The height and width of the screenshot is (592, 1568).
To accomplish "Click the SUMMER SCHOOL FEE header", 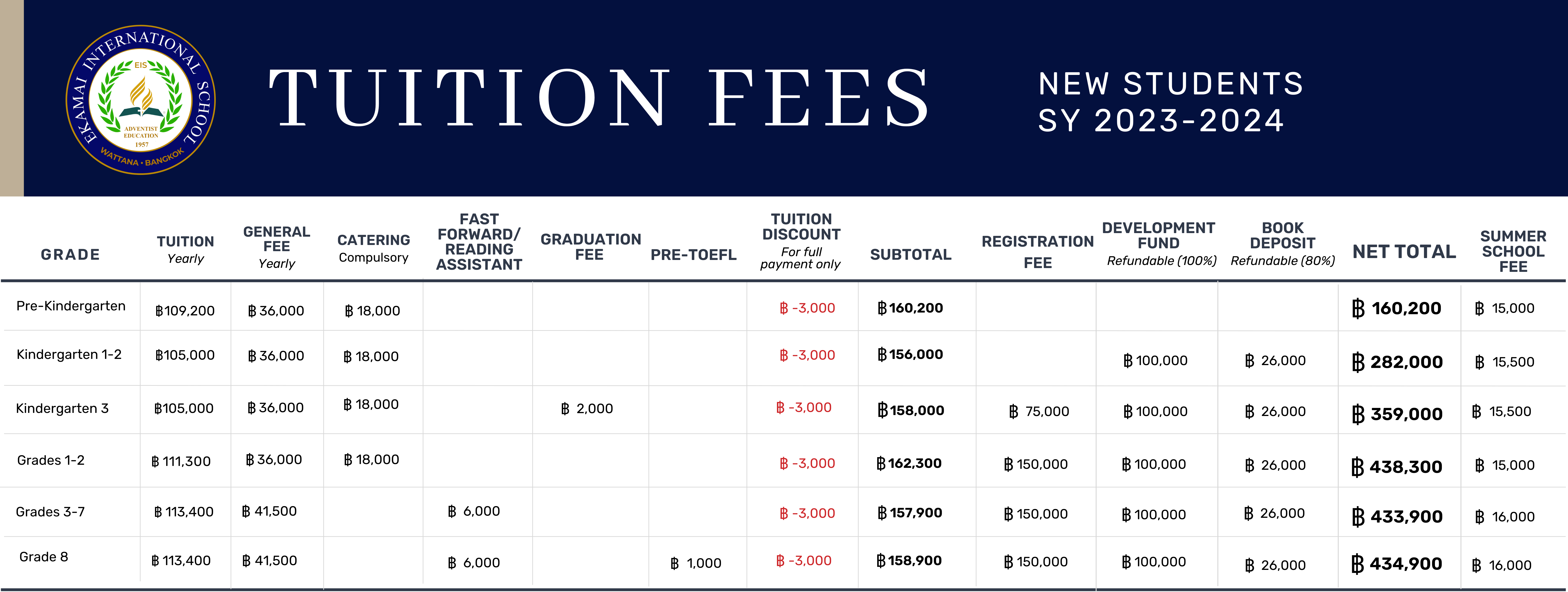I will click(1513, 251).
